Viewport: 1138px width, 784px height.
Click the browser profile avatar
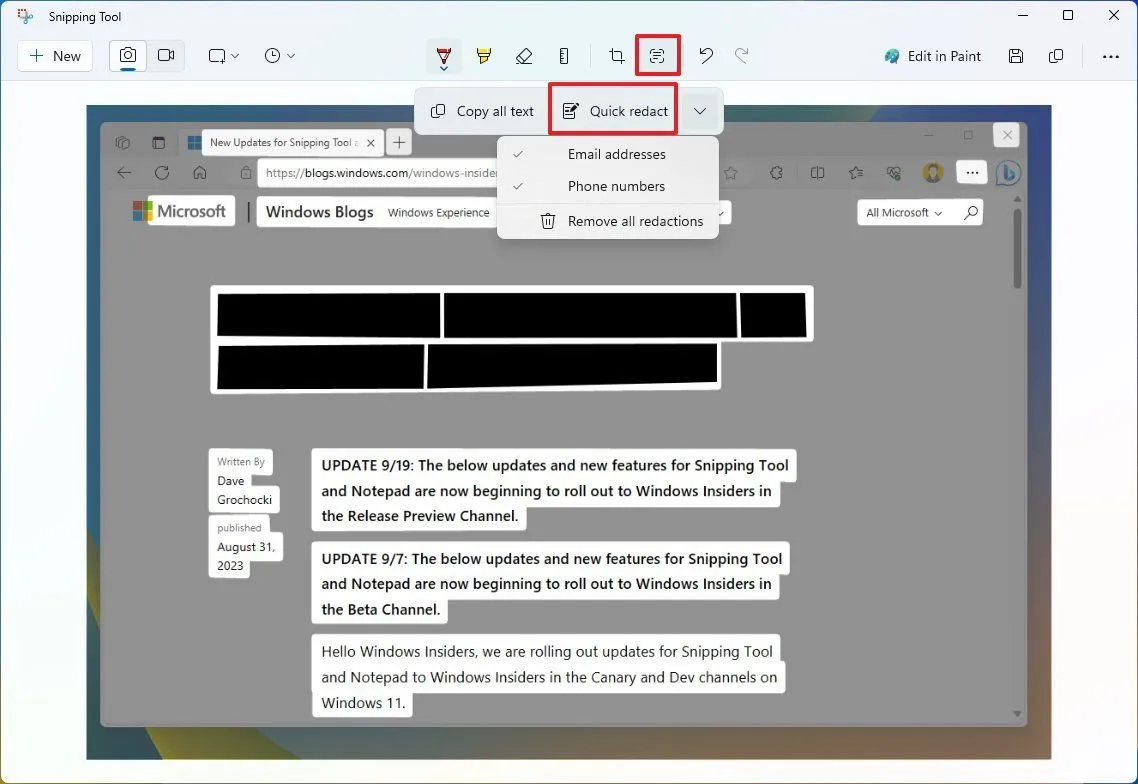pyautogui.click(x=933, y=173)
